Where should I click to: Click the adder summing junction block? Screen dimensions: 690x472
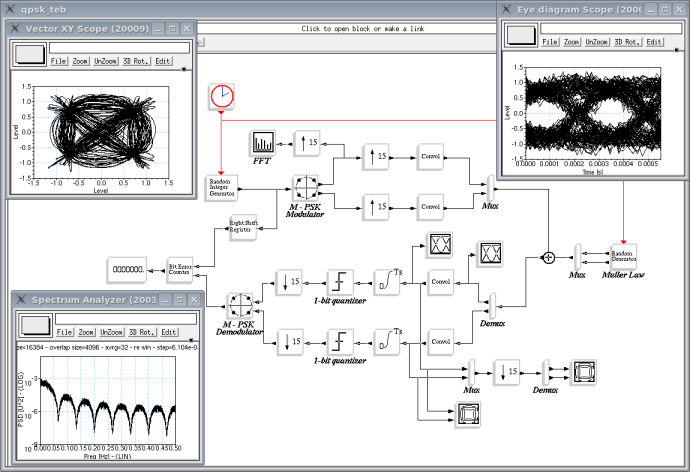(x=548, y=258)
